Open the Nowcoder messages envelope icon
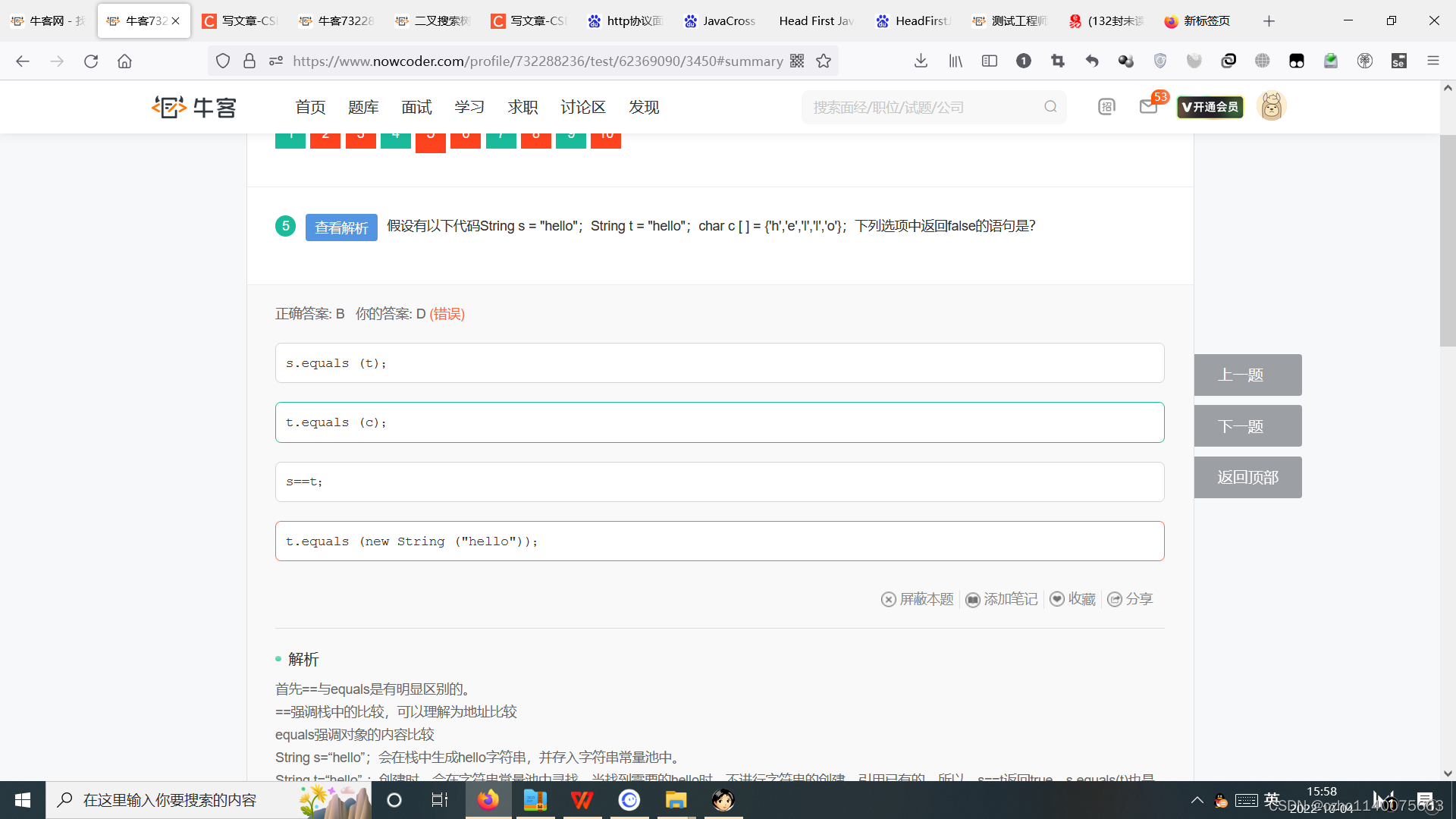This screenshot has width=1456, height=819. click(1148, 107)
